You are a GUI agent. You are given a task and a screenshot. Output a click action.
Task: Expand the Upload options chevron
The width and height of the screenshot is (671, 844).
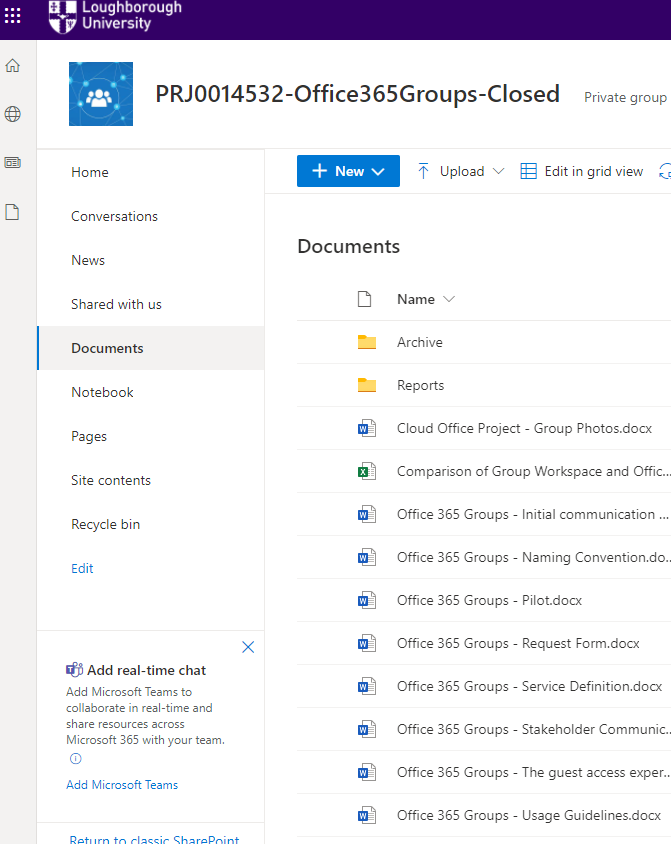[x=500, y=171]
